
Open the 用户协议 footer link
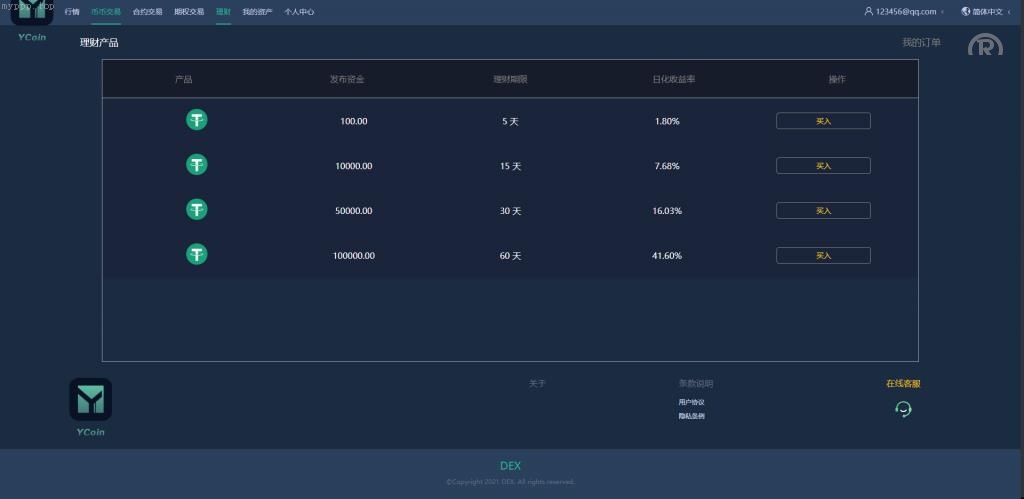click(691, 402)
